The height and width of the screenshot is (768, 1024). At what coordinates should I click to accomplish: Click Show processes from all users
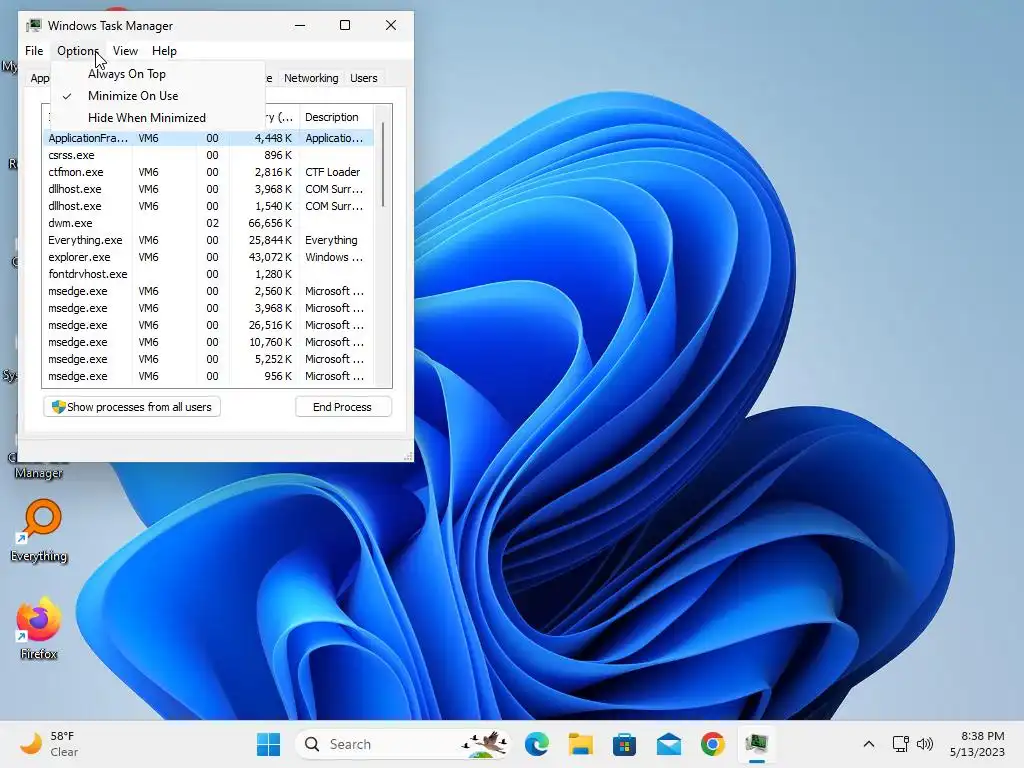[x=132, y=407]
